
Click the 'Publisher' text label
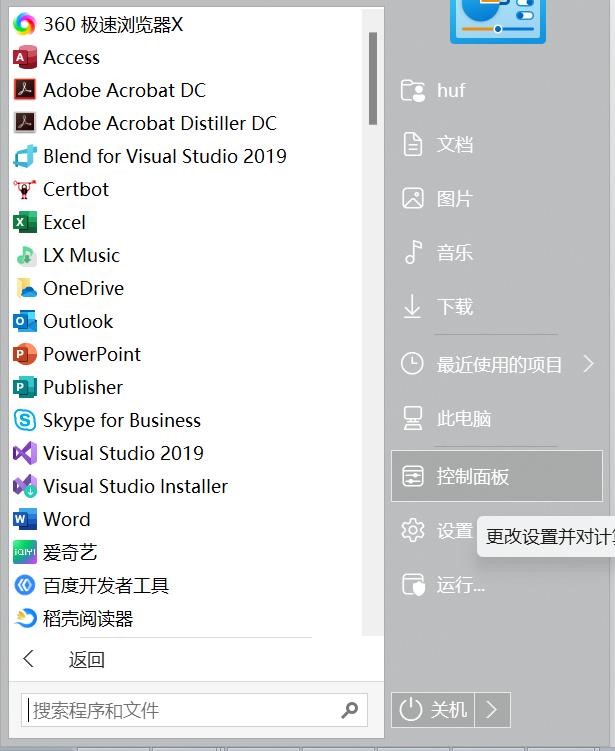[83, 387]
